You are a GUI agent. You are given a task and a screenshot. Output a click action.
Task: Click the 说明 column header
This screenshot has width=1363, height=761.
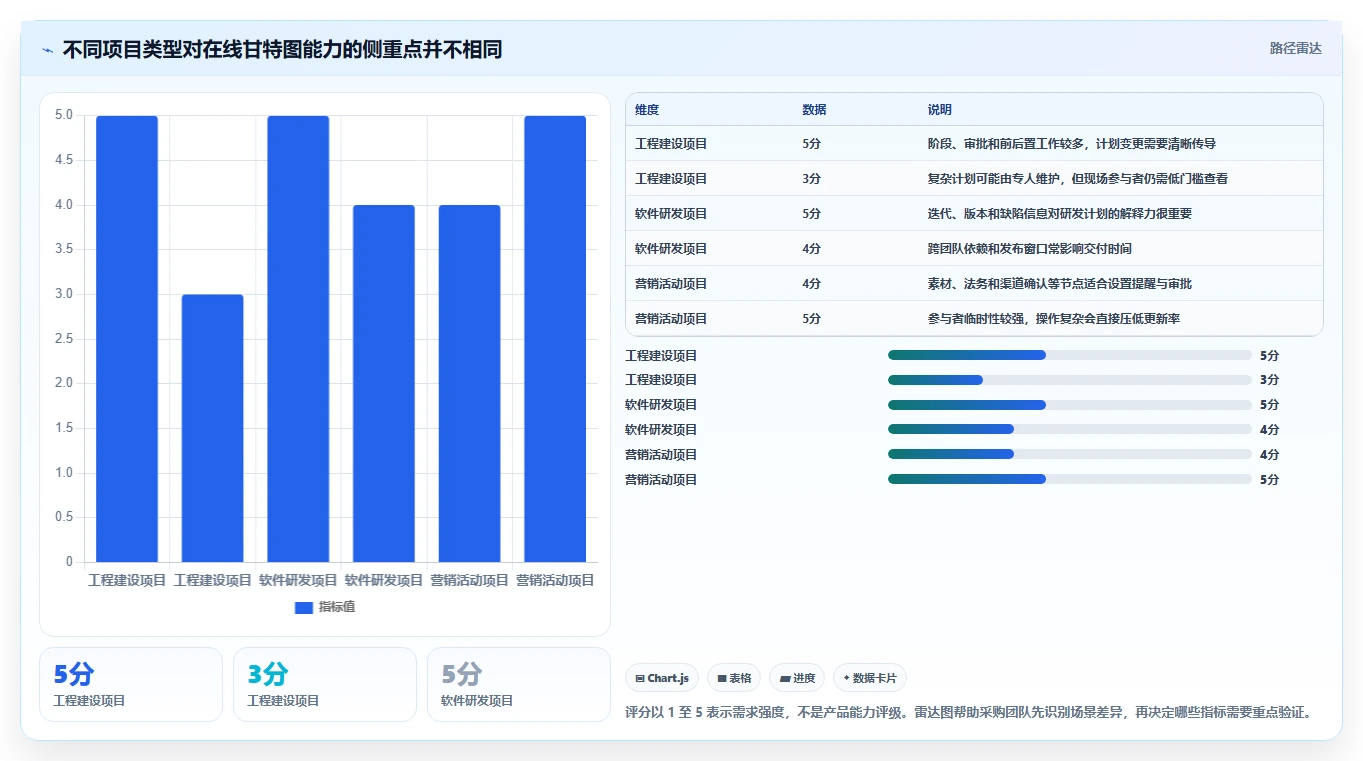tap(940, 110)
